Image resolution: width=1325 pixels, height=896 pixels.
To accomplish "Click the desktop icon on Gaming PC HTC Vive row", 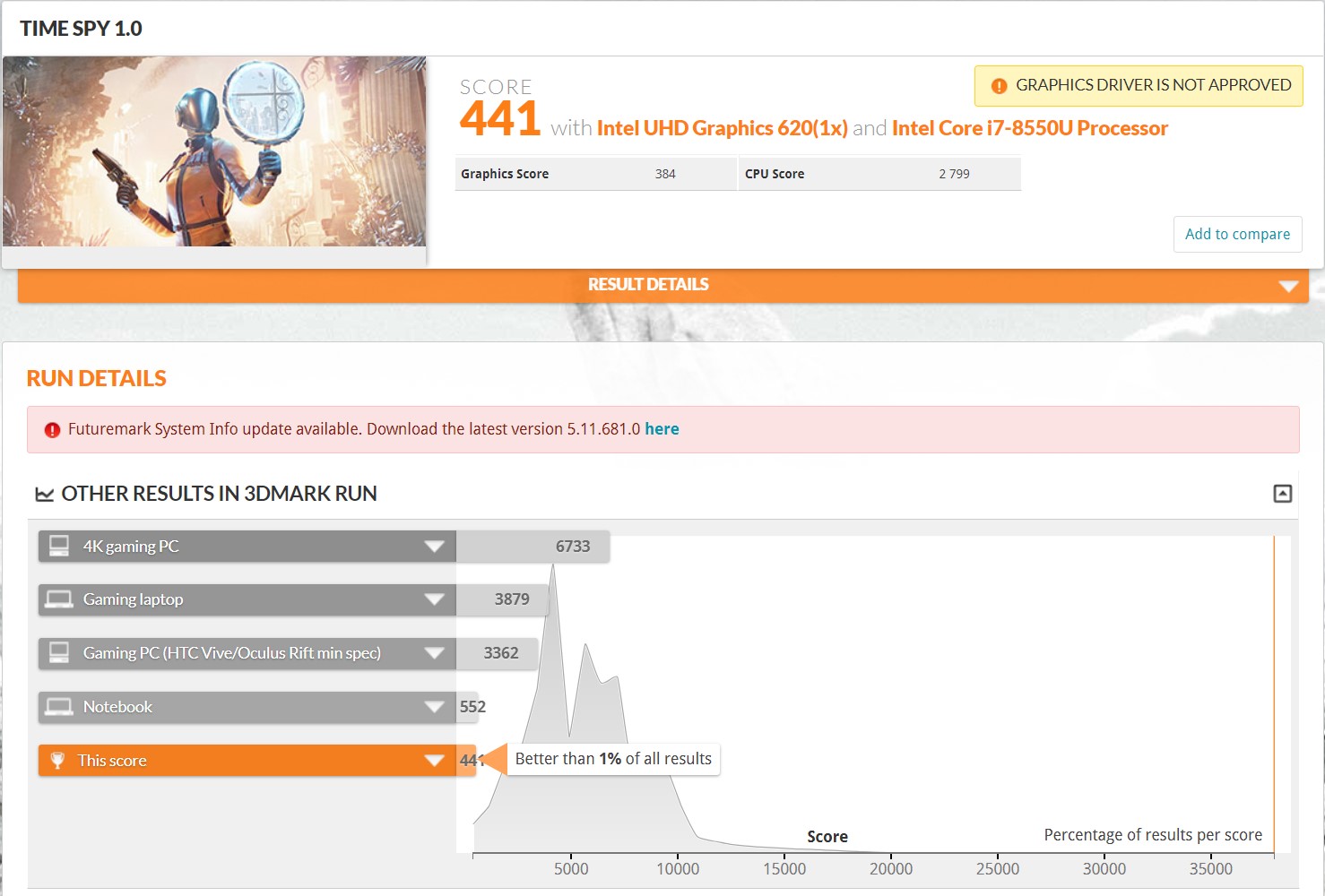I will pos(59,653).
